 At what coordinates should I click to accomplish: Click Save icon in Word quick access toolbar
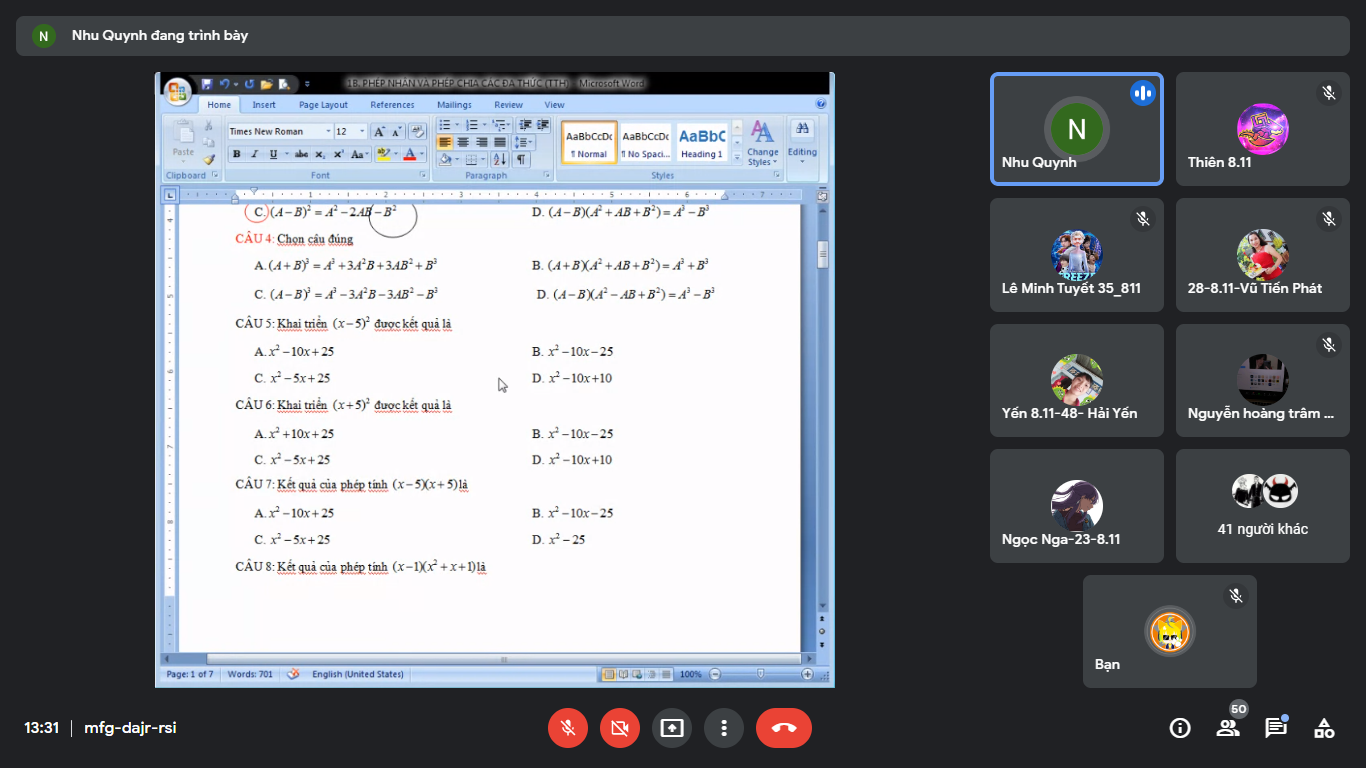[207, 84]
